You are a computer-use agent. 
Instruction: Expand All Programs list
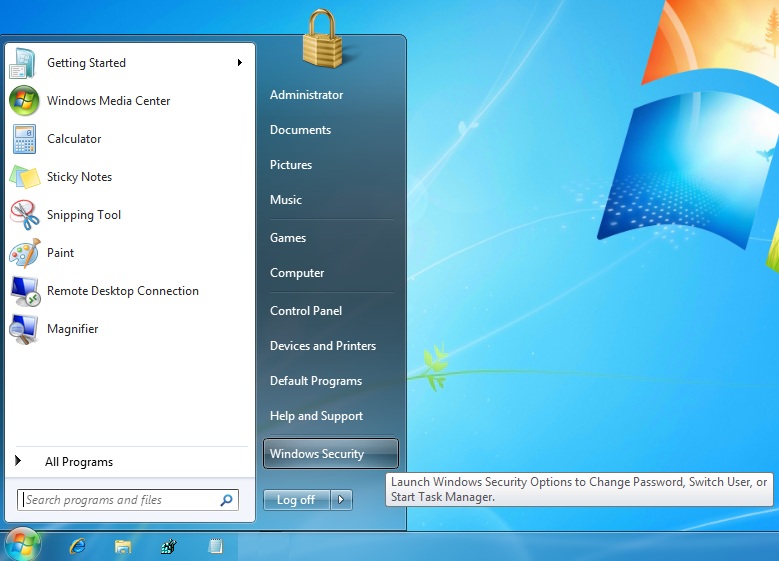78,462
